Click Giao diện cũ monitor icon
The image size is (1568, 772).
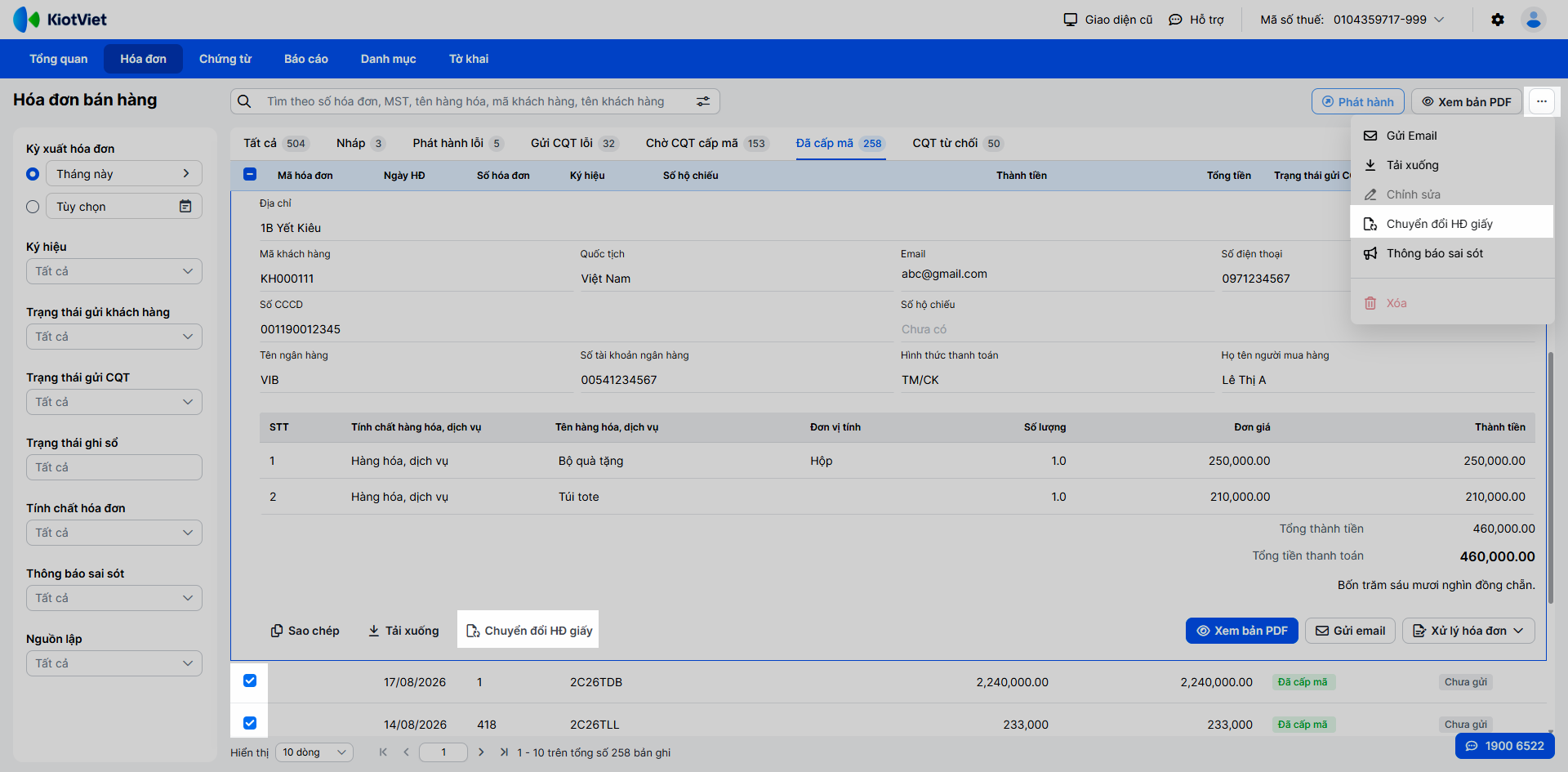[x=1071, y=20]
